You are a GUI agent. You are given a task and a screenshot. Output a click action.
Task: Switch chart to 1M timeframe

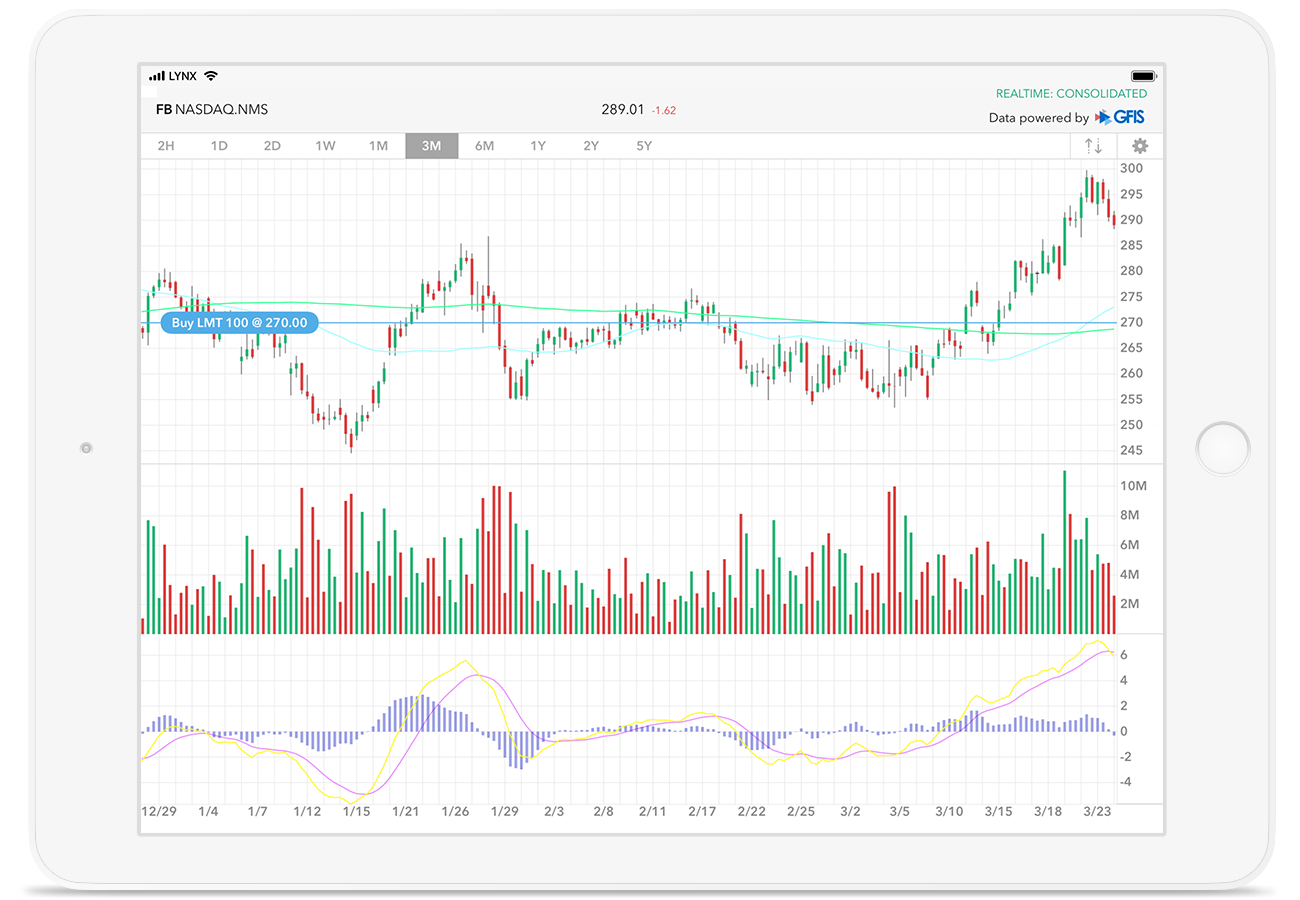[x=378, y=146]
